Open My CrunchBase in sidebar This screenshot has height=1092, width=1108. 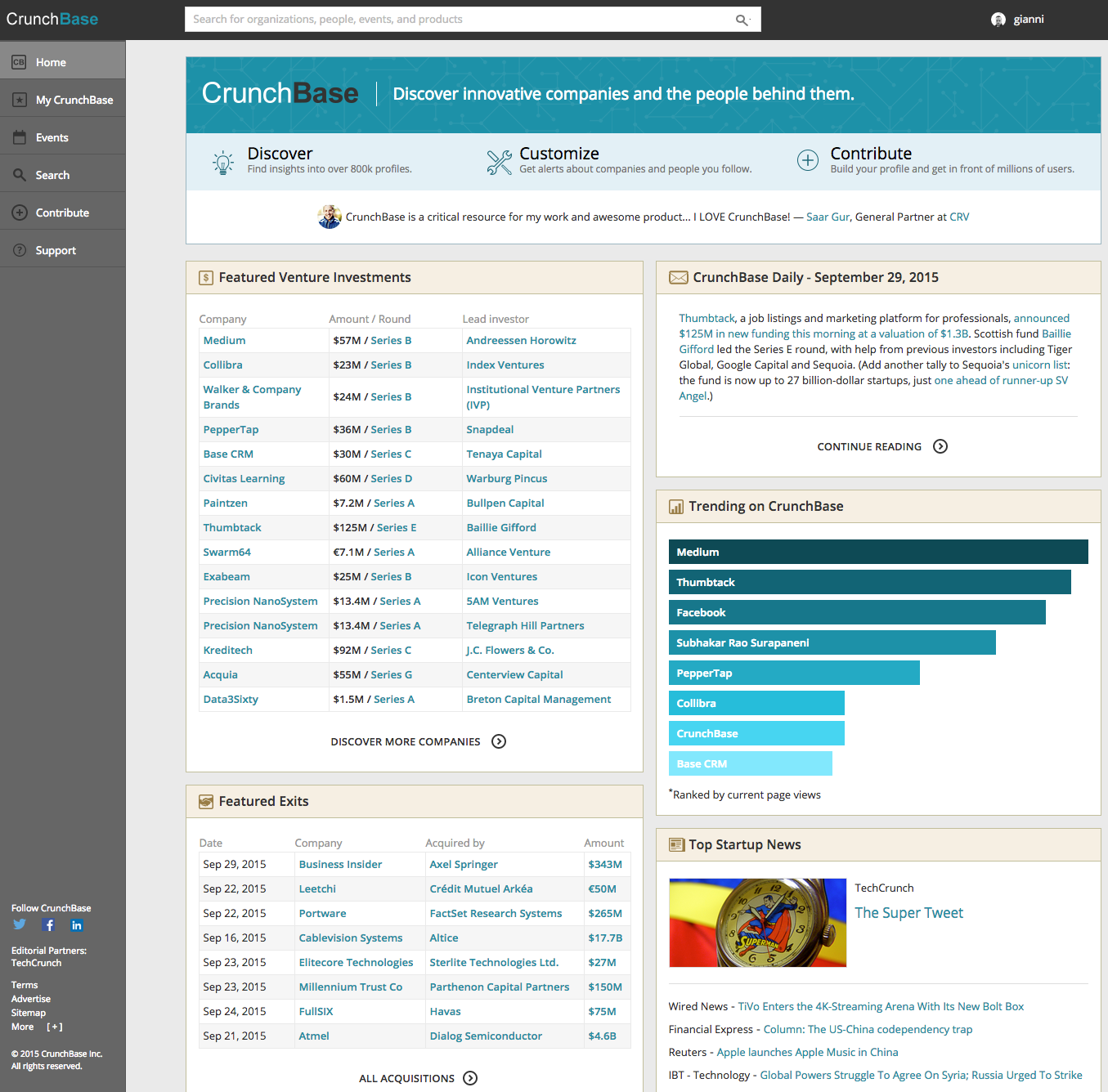pyautogui.click(x=63, y=100)
